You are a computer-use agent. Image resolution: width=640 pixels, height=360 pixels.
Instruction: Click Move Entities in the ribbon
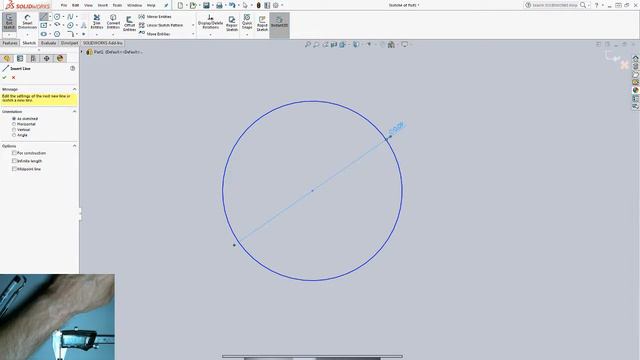154,34
